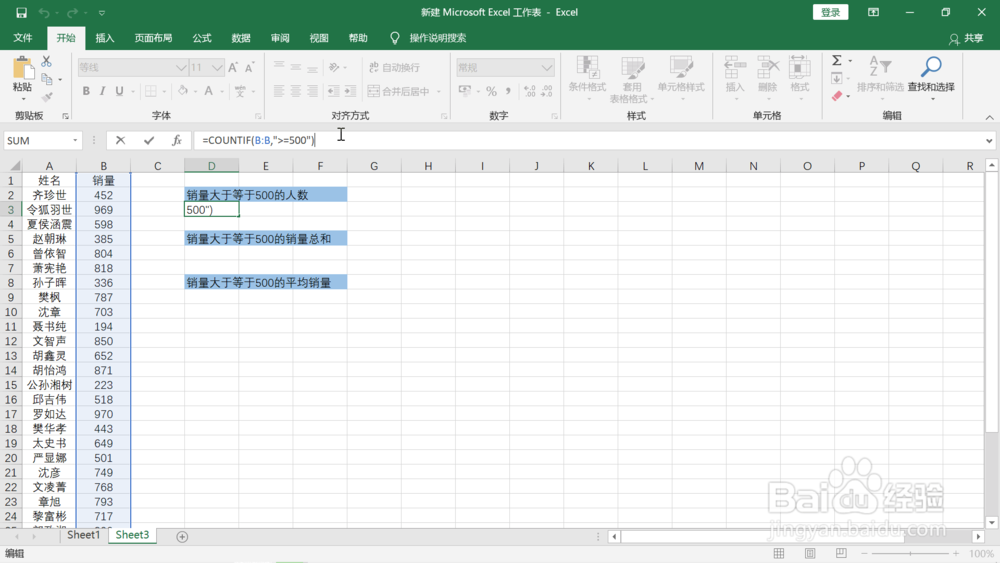This screenshot has width=1000, height=563.
Task: Open the font name dropdown
Action: point(180,68)
